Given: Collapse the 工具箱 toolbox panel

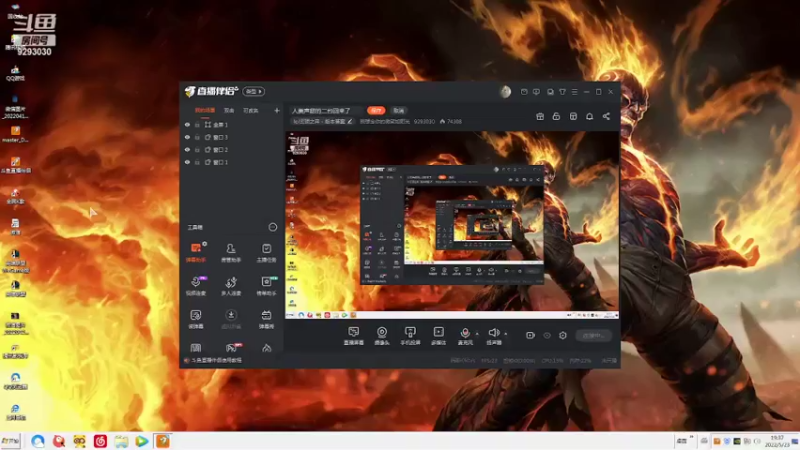Looking at the screenshot, I should [273, 227].
